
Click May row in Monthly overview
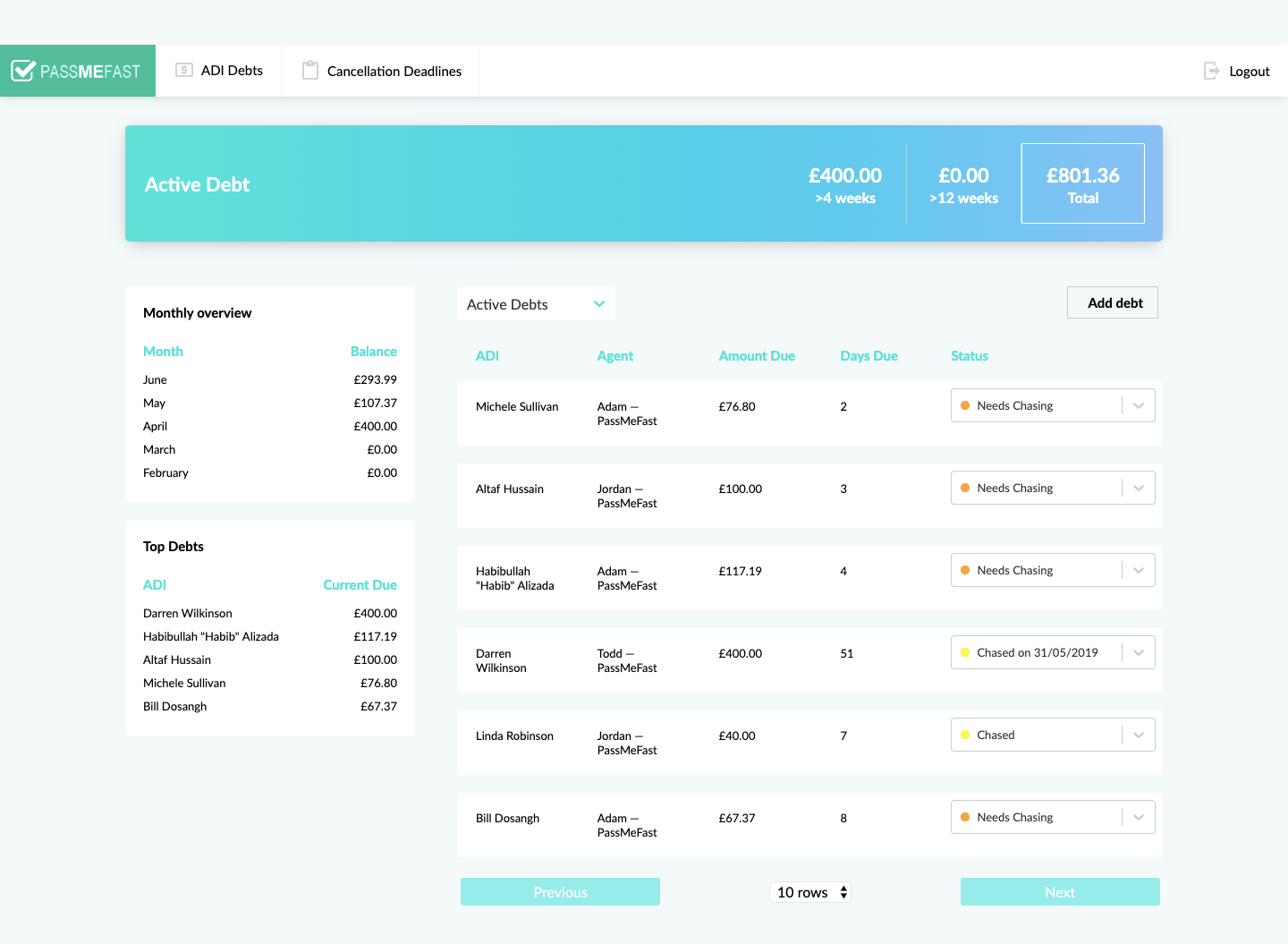click(270, 403)
